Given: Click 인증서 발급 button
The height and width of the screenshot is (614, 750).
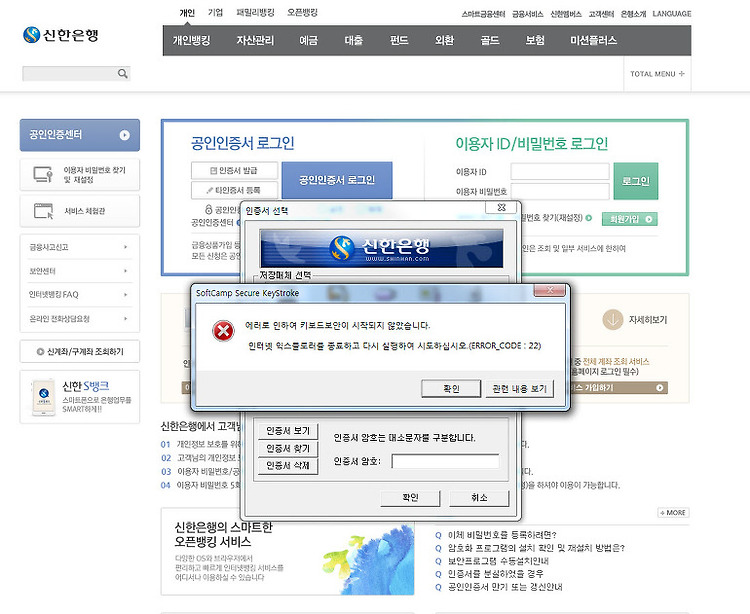Looking at the screenshot, I should click(234, 170).
